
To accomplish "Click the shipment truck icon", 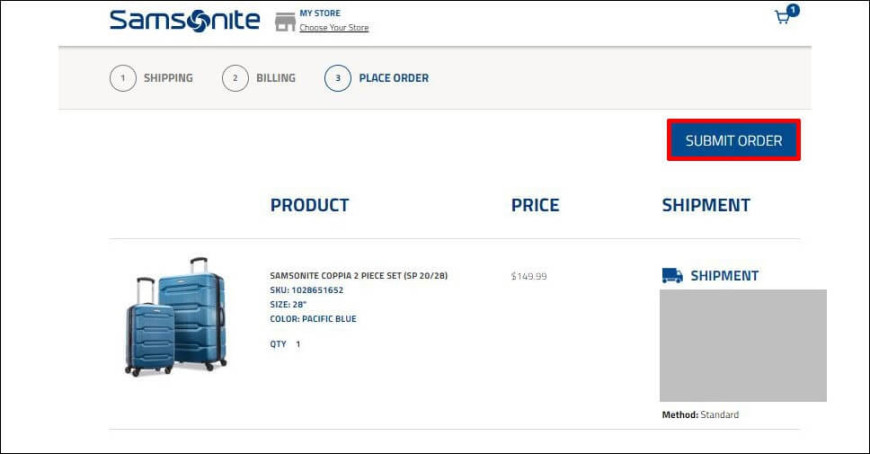I will point(672,275).
